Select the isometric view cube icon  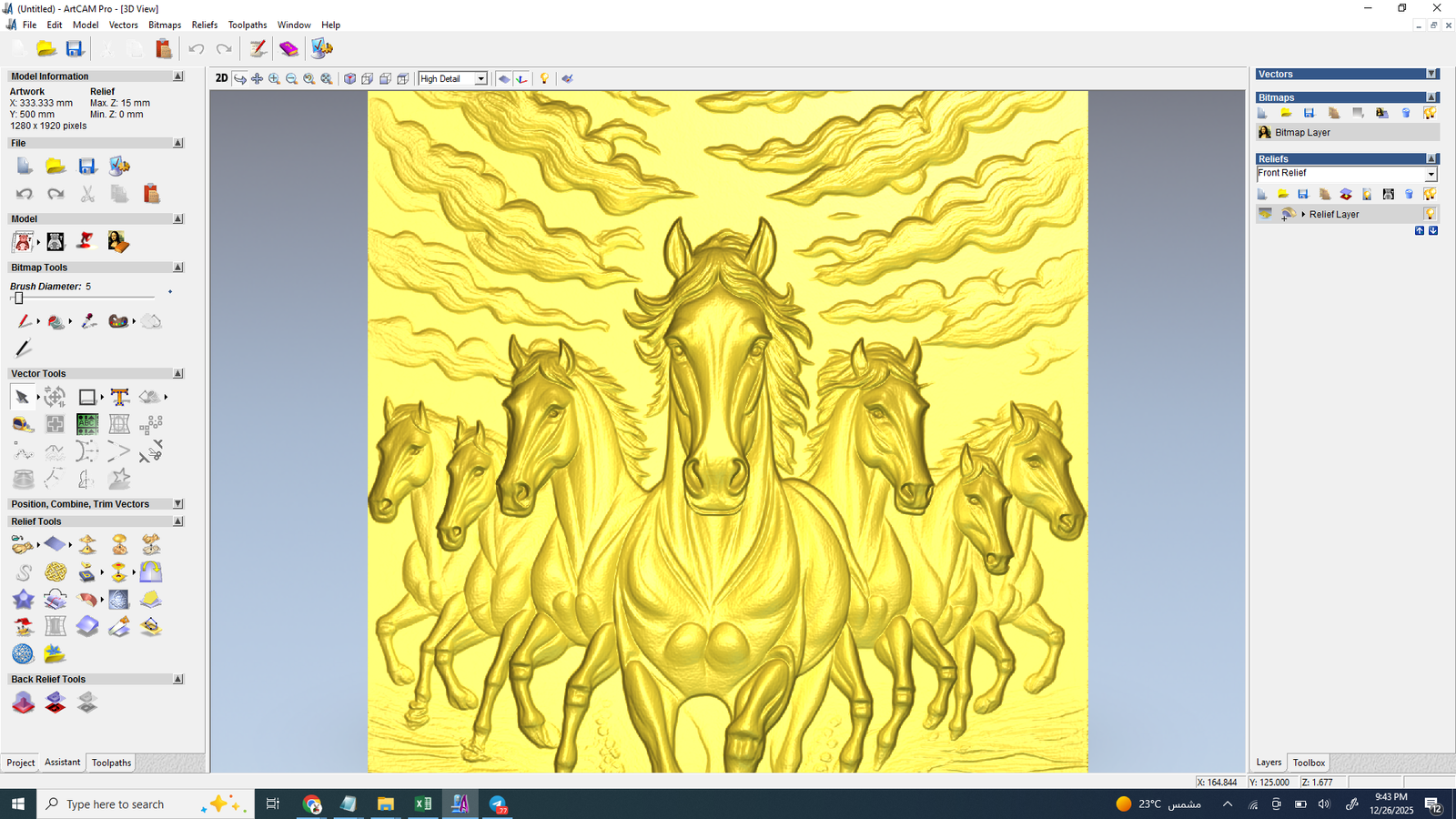(349, 79)
